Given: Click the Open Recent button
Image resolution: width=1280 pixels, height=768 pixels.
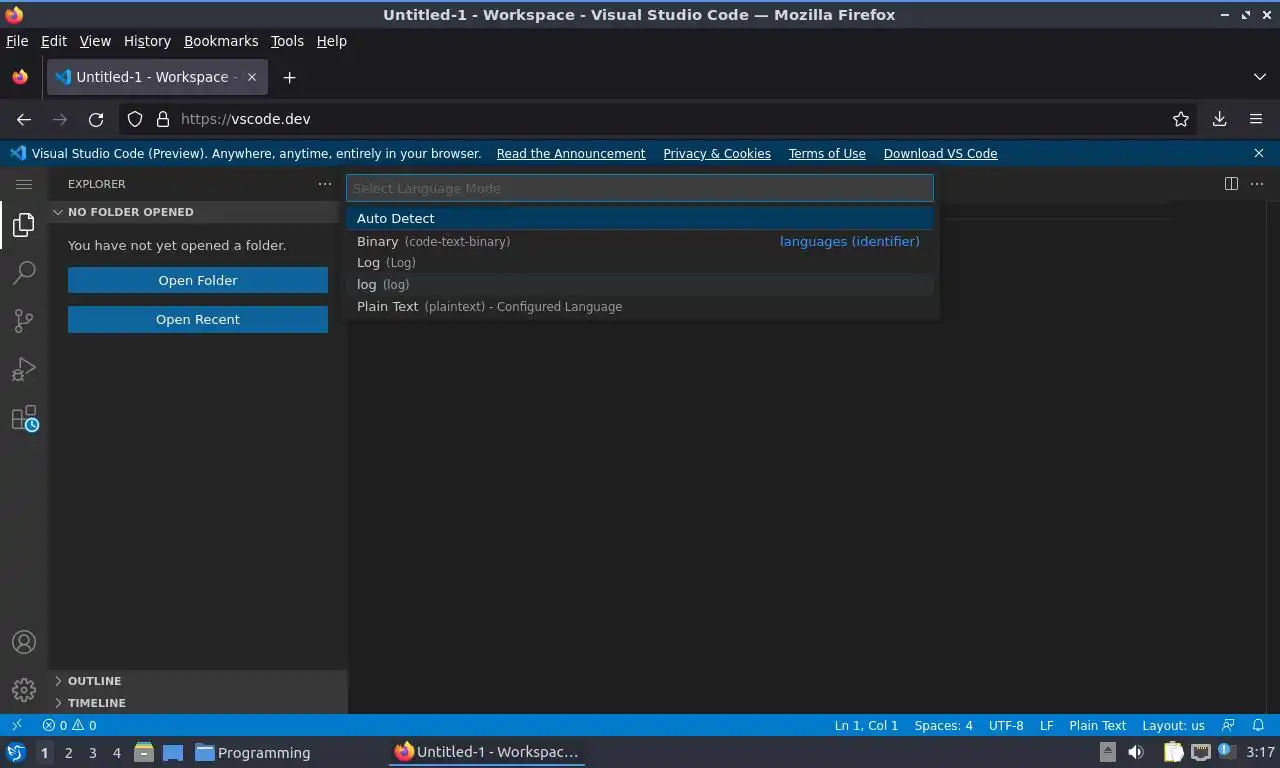Looking at the screenshot, I should pos(198,319).
